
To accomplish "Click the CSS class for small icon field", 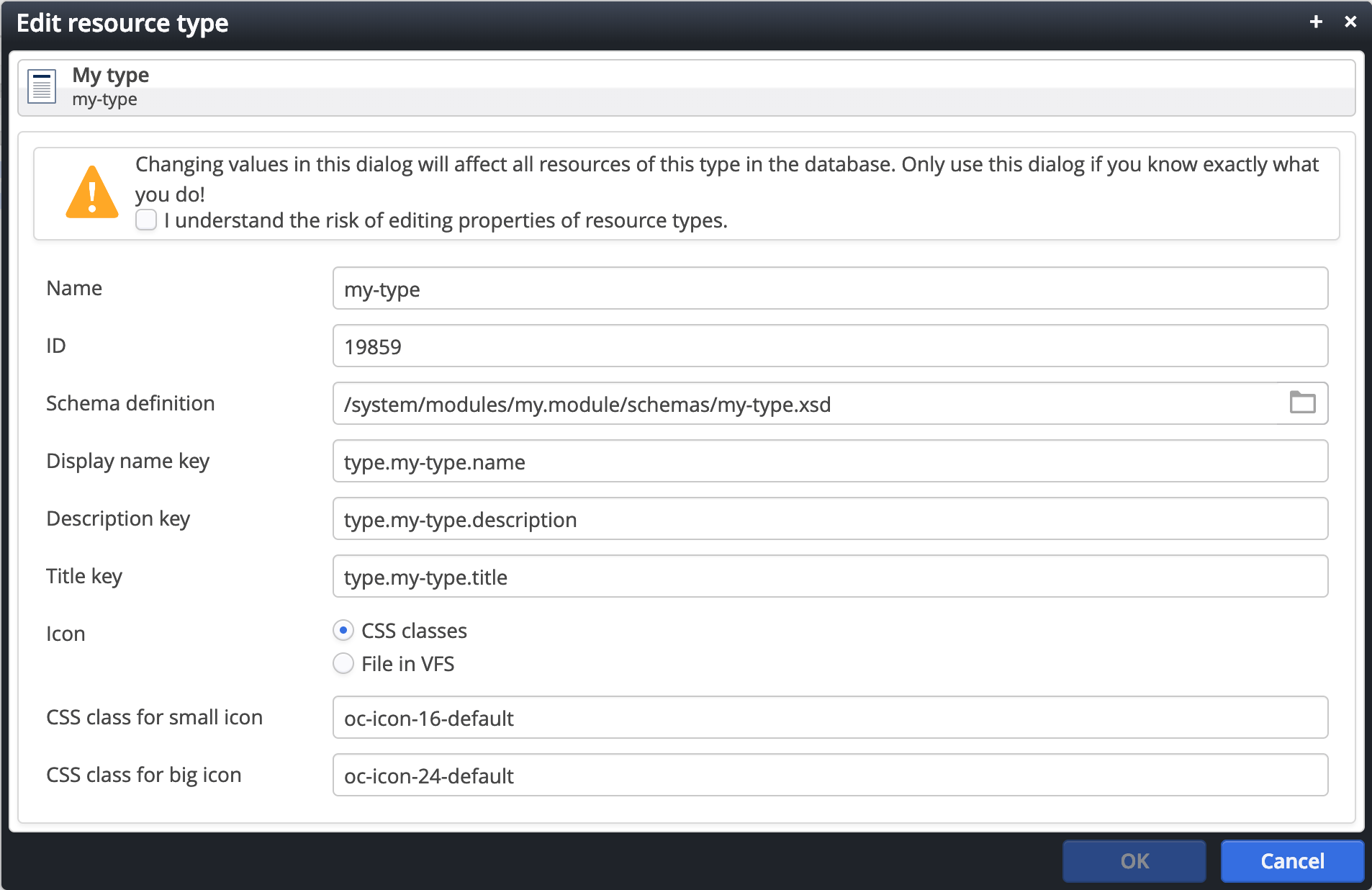I will point(828,717).
